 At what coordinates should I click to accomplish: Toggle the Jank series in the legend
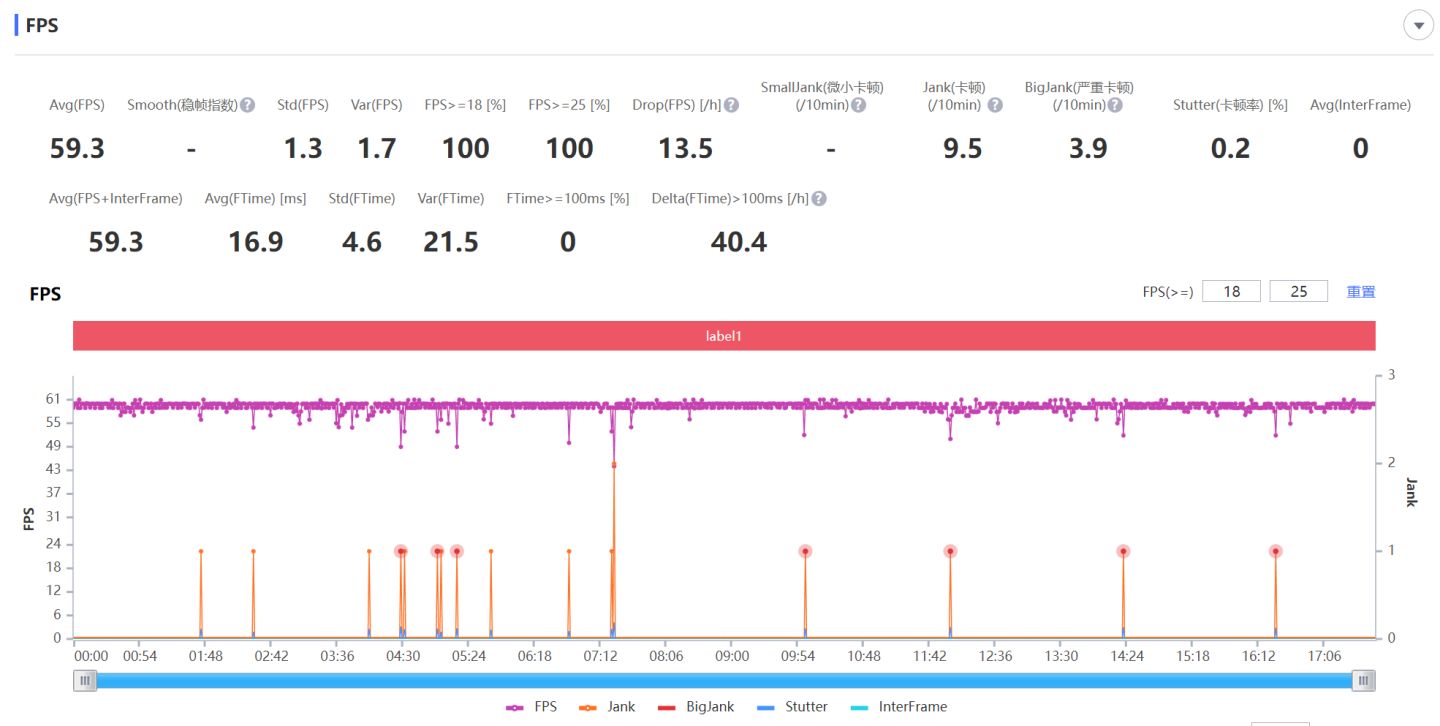607,707
